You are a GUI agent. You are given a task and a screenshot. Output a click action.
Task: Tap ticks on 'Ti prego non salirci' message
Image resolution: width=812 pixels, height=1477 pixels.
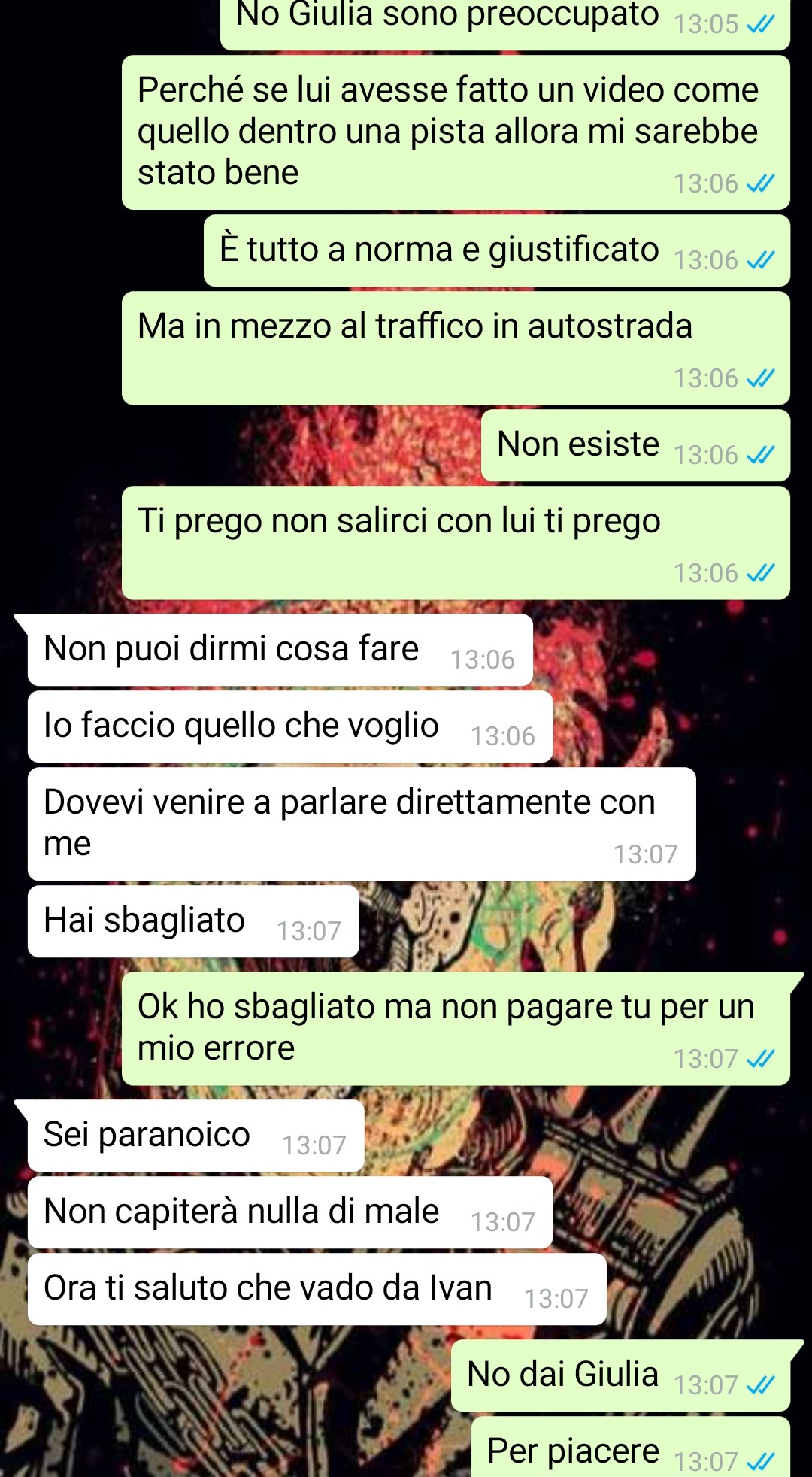[x=760, y=573]
